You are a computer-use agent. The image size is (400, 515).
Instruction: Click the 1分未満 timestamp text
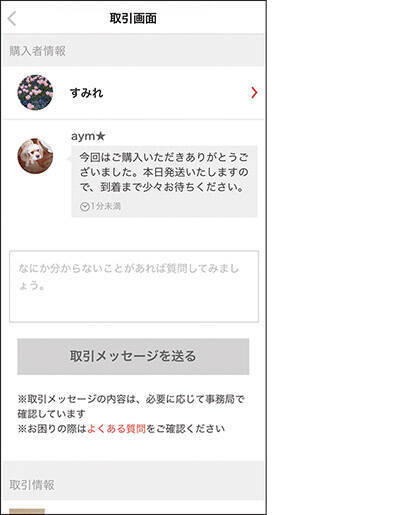click(106, 206)
